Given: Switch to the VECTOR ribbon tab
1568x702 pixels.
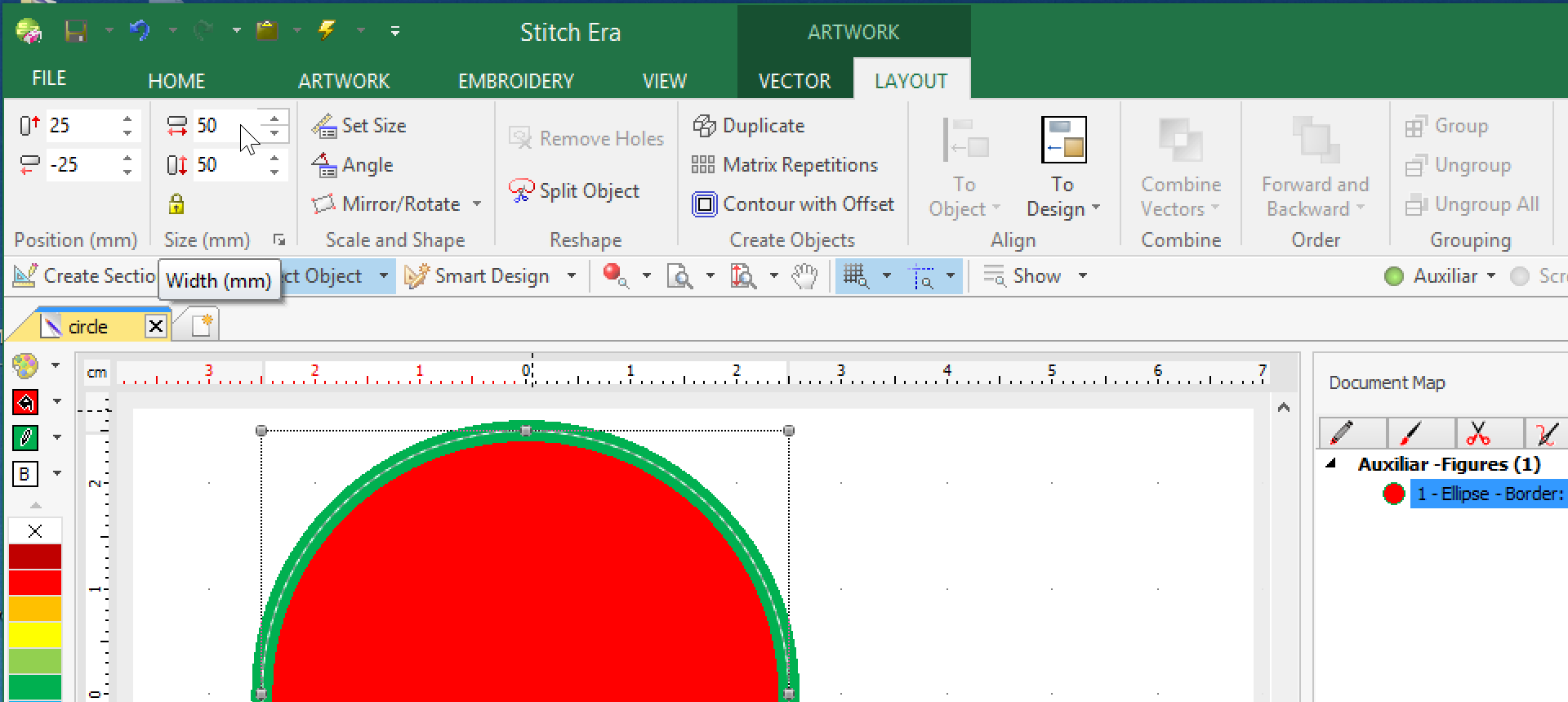Looking at the screenshot, I should click(794, 81).
